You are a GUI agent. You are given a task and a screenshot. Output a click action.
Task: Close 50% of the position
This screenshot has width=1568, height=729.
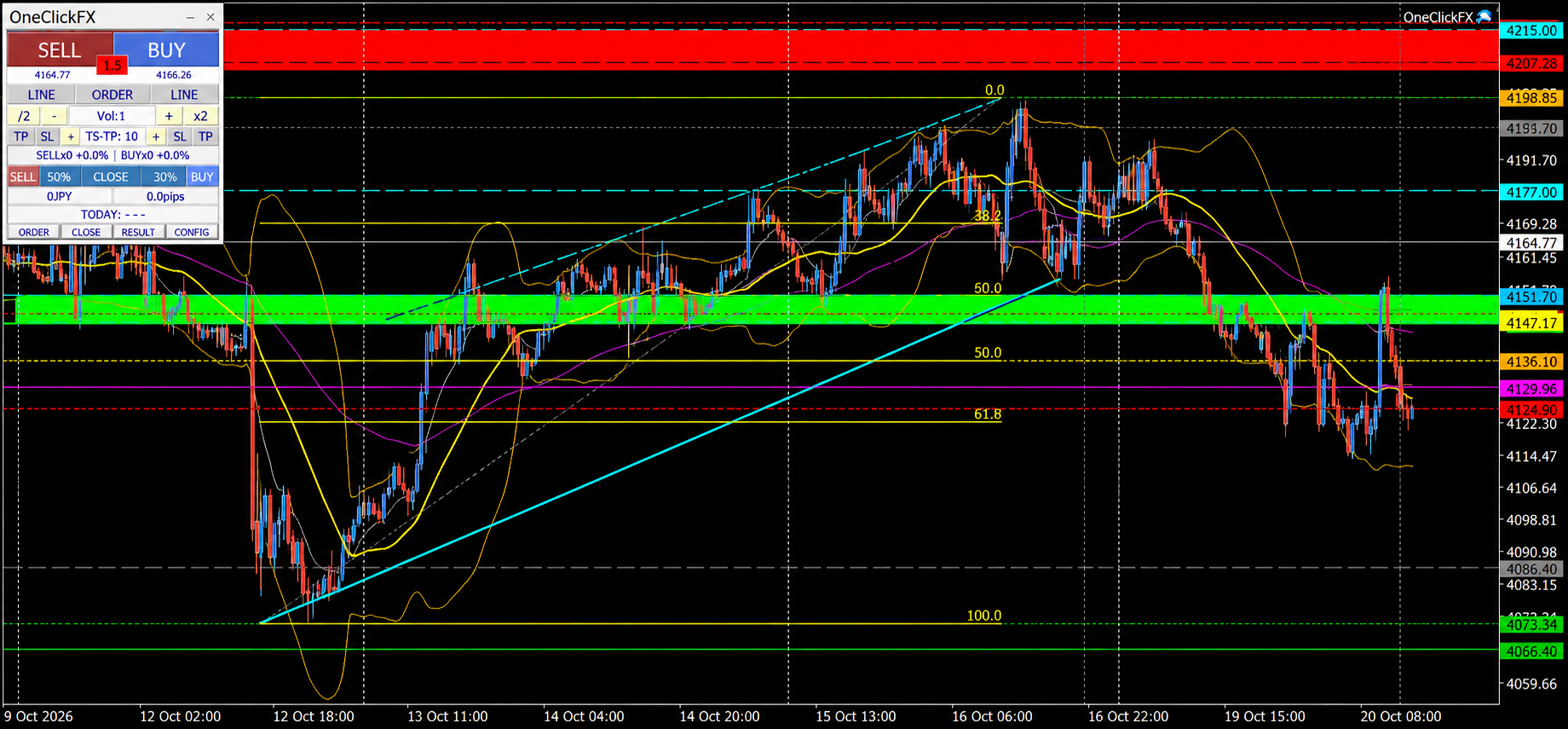(59, 176)
